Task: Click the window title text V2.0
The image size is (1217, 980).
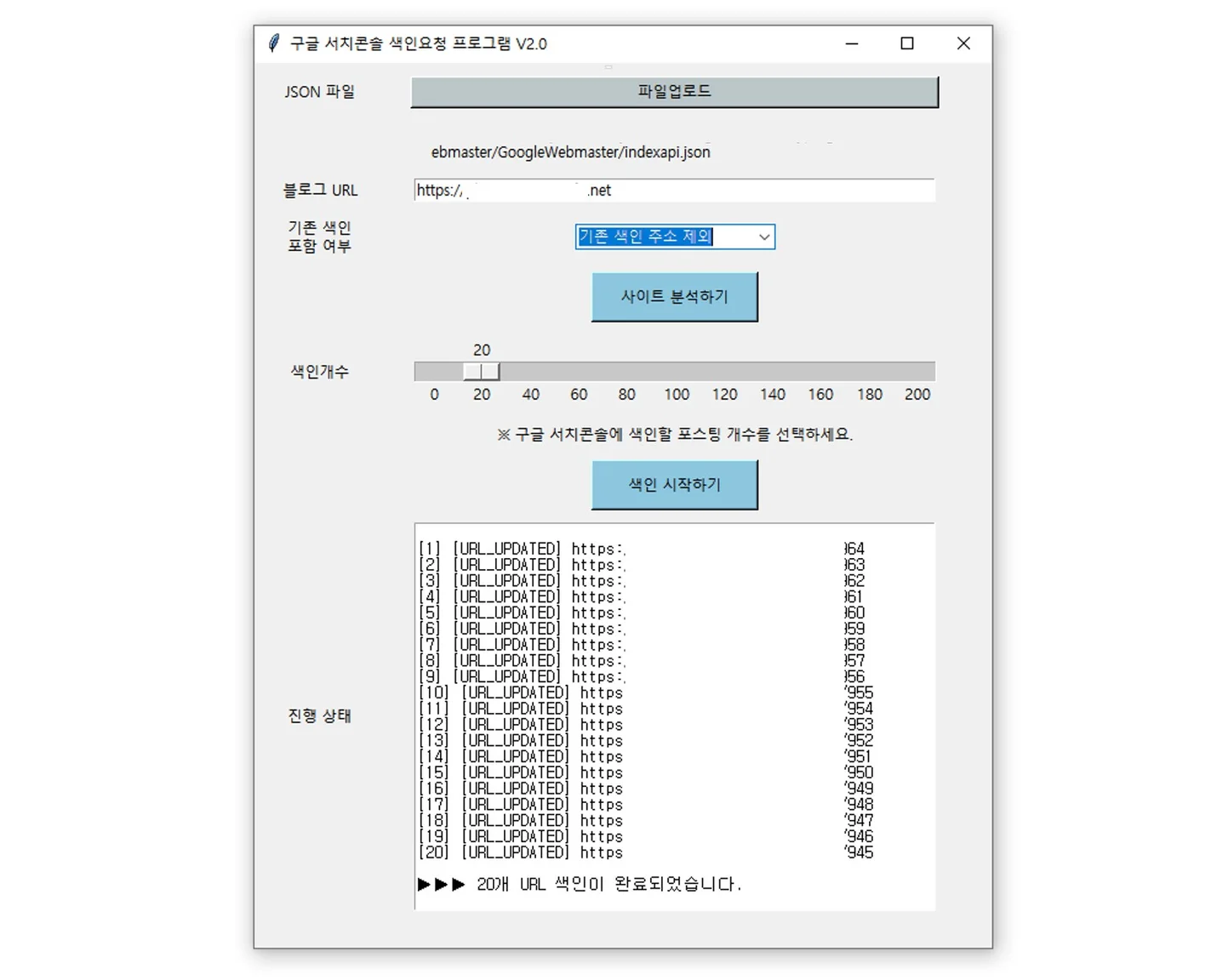Action: tap(531, 43)
